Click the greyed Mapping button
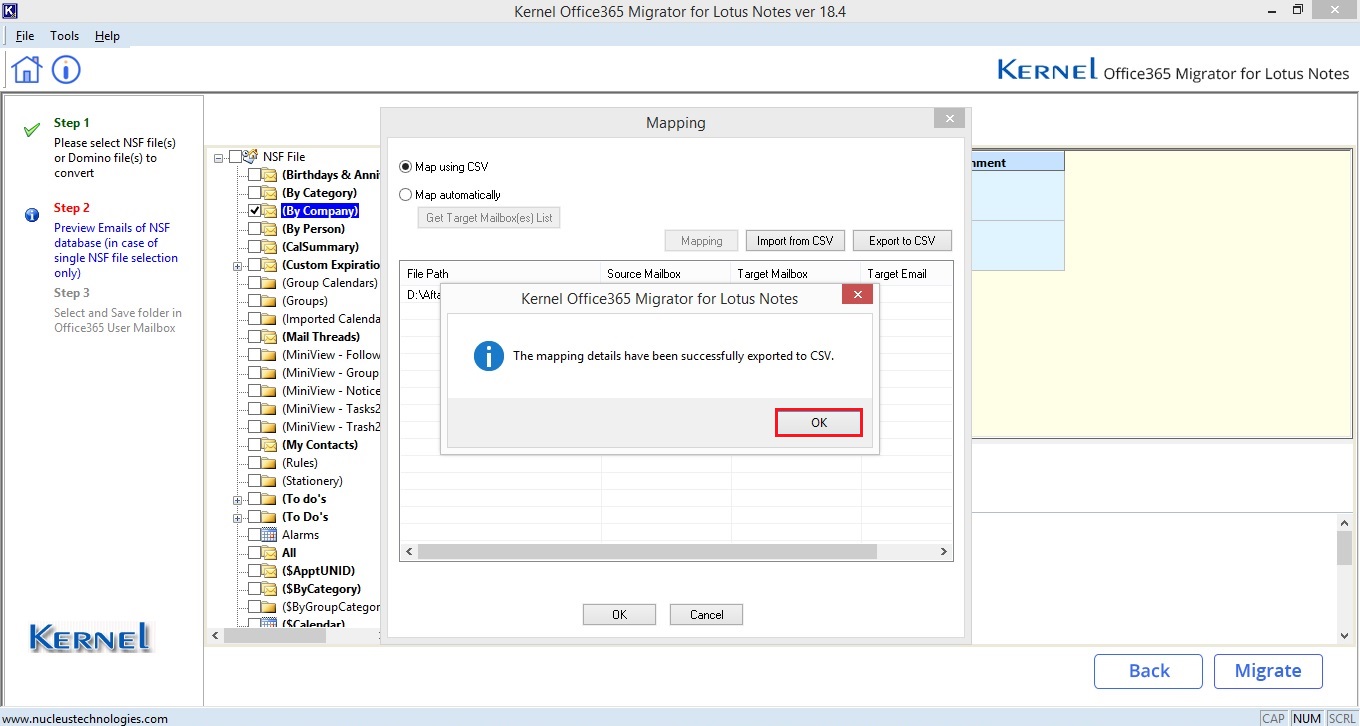Screen dimensions: 1360x726 coord(701,241)
